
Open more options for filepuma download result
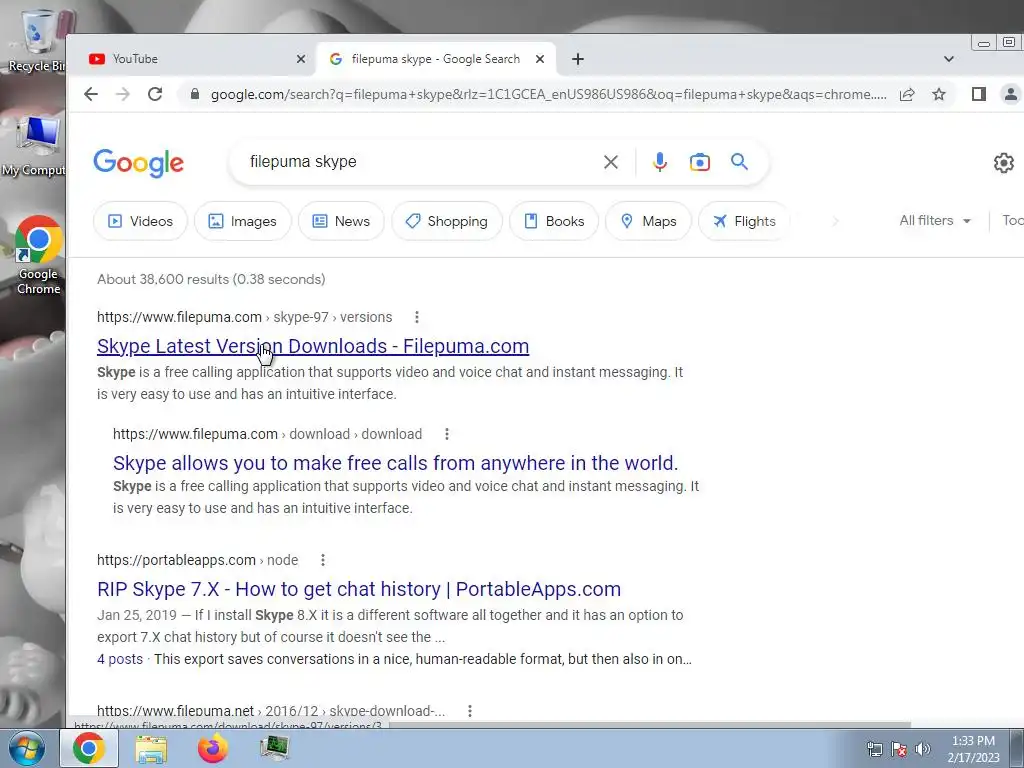[x=447, y=434]
